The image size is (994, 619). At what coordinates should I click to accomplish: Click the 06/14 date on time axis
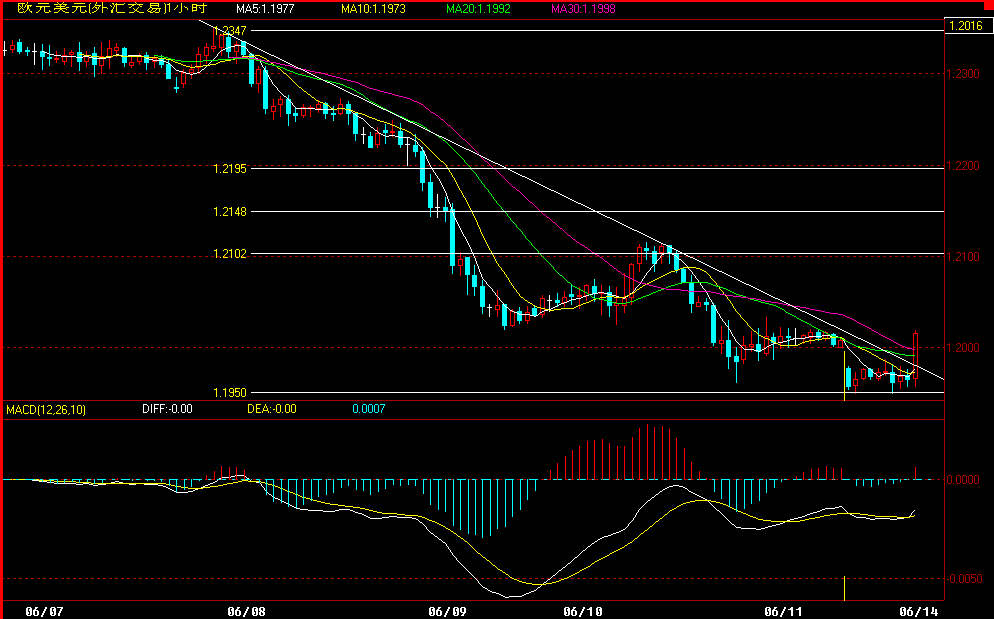919,610
